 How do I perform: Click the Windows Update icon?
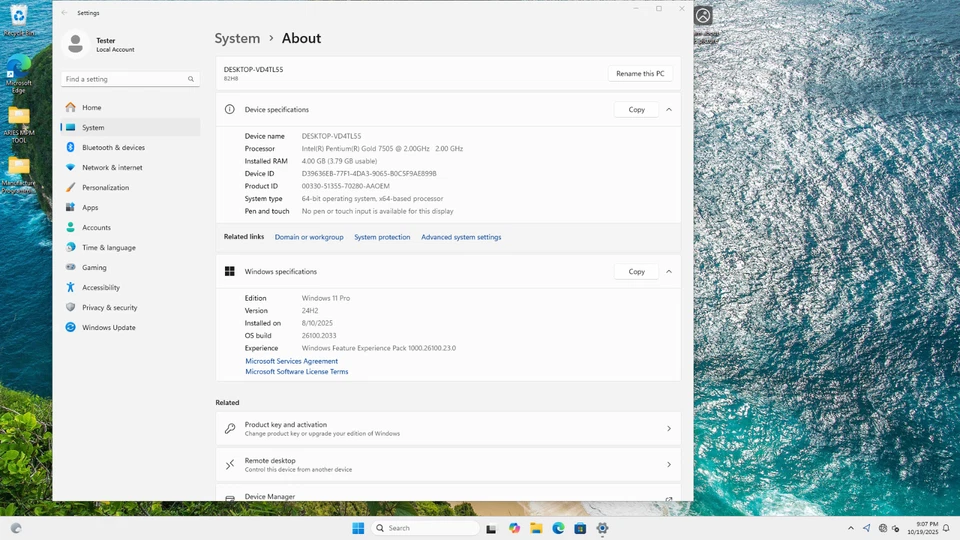coord(71,327)
